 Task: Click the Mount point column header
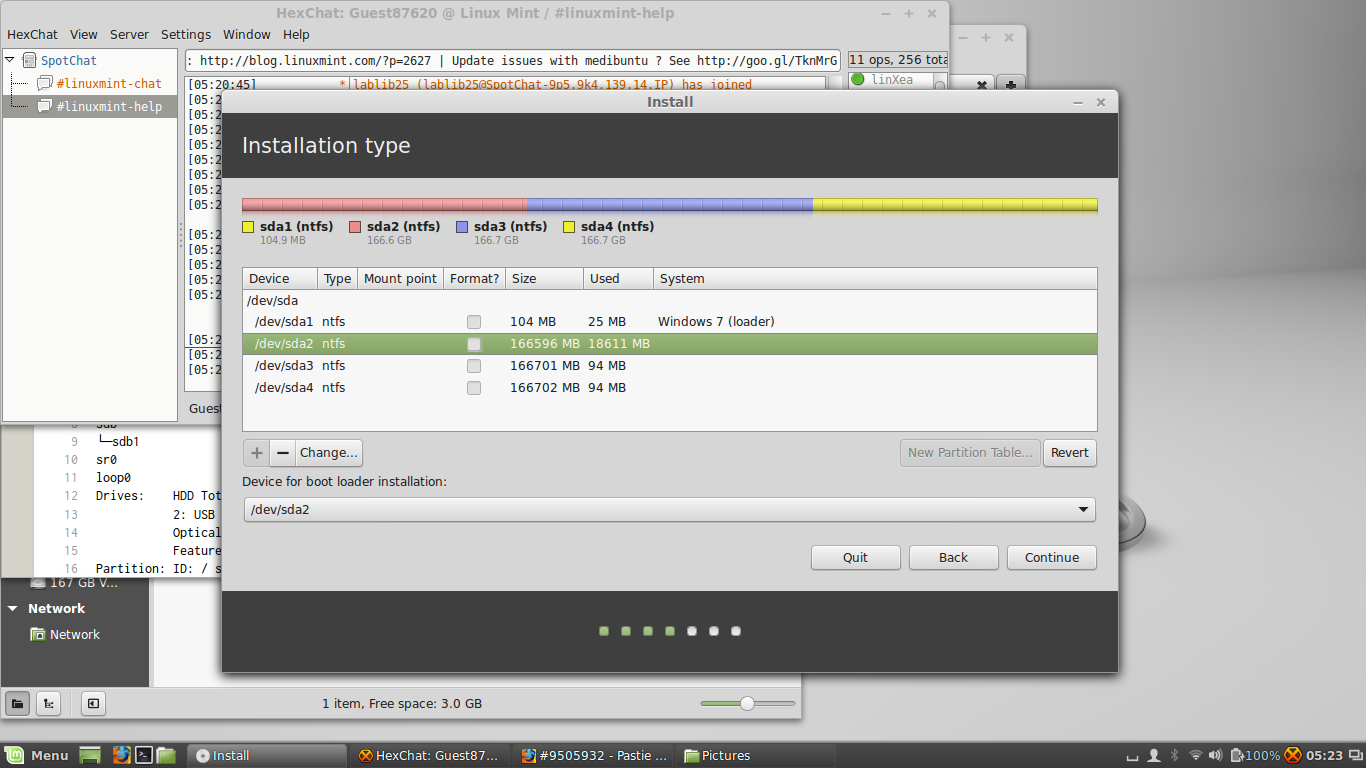coord(400,279)
